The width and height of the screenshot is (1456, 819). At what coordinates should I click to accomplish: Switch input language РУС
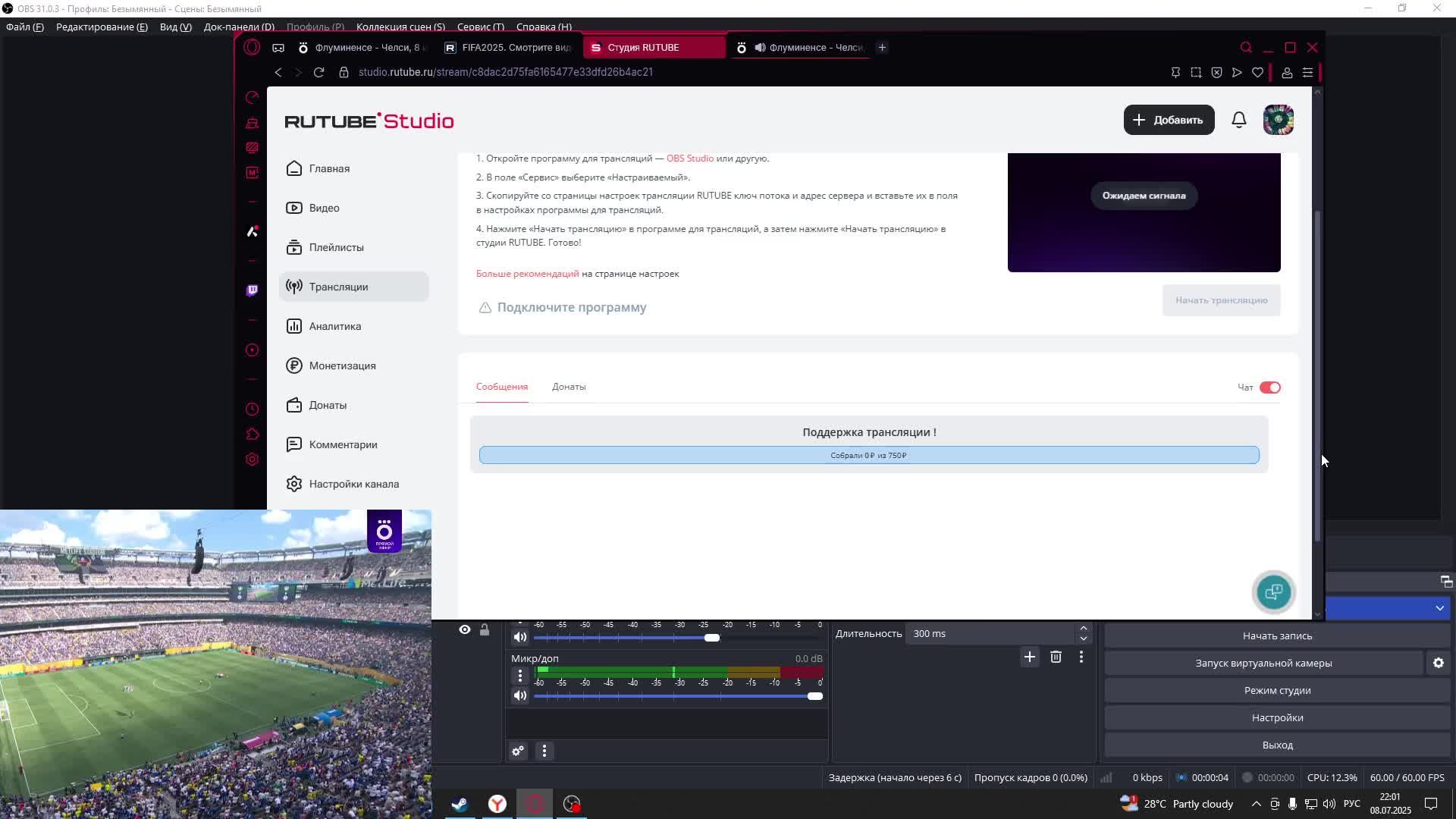1351,804
